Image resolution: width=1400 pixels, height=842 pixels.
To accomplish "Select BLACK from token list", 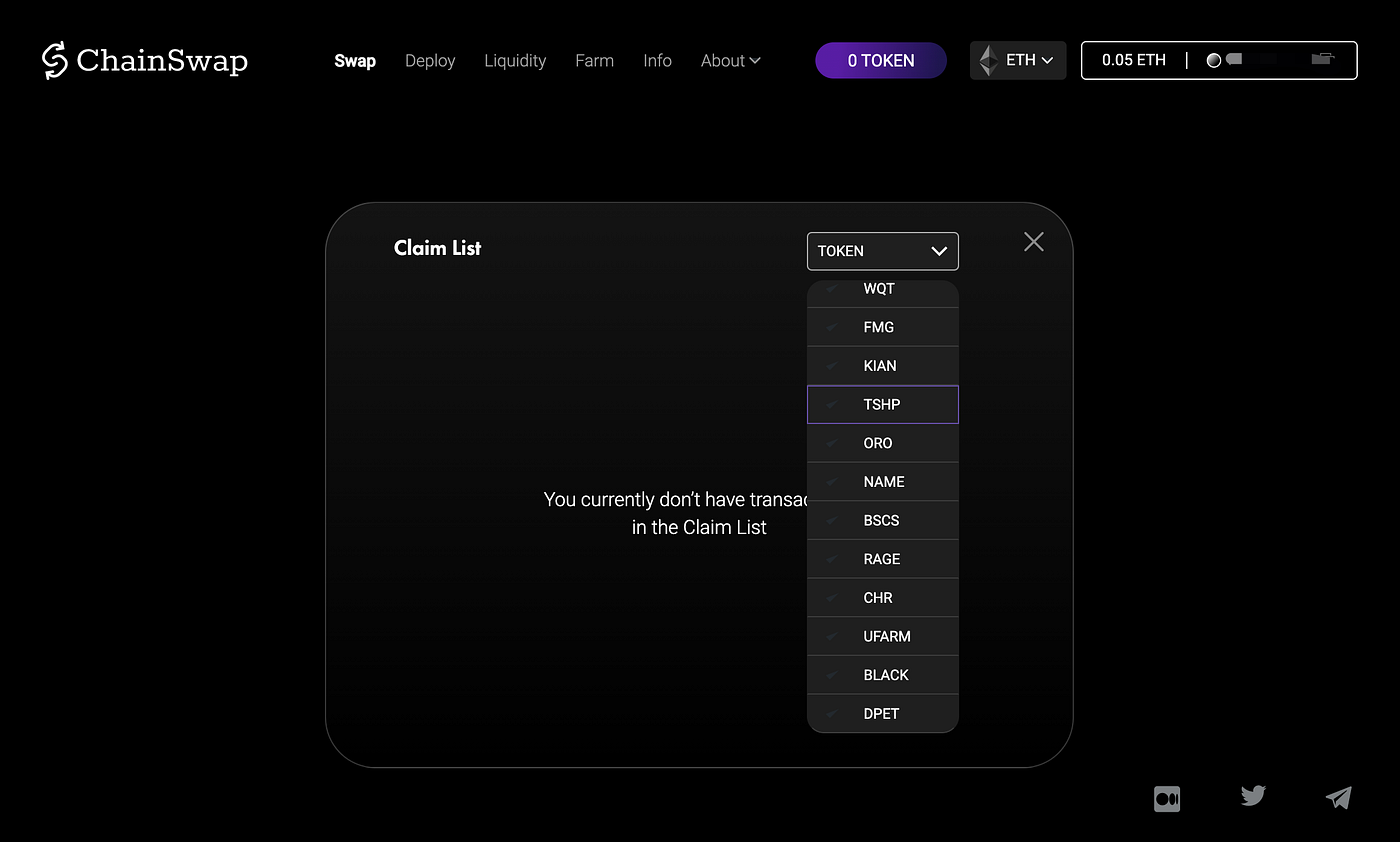I will point(883,675).
